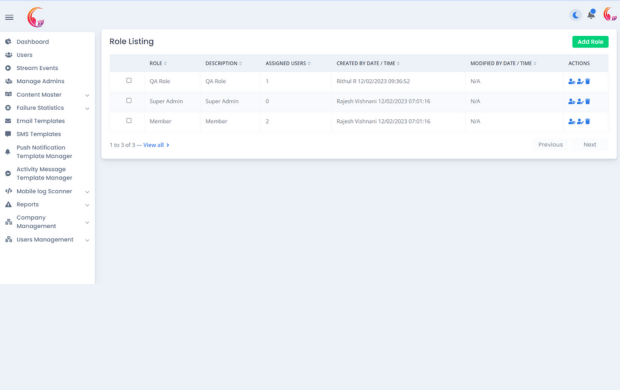Delete Super Admin role with trash icon
Image resolution: width=620 pixels, height=390 pixels.
coord(588,102)
